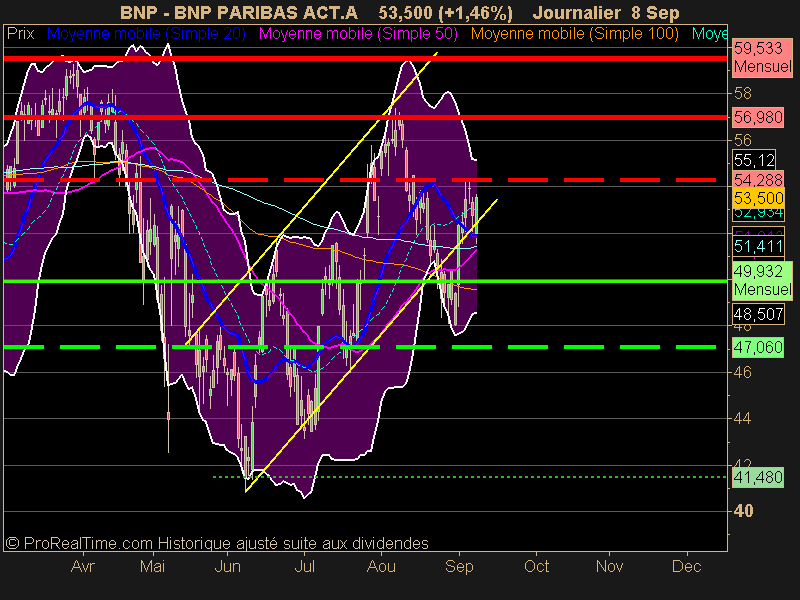This screenshot has width=800, height=600.
Task: Select the 48,507 lower band value label
Action: pyautogui.click(x=758, y=314)
